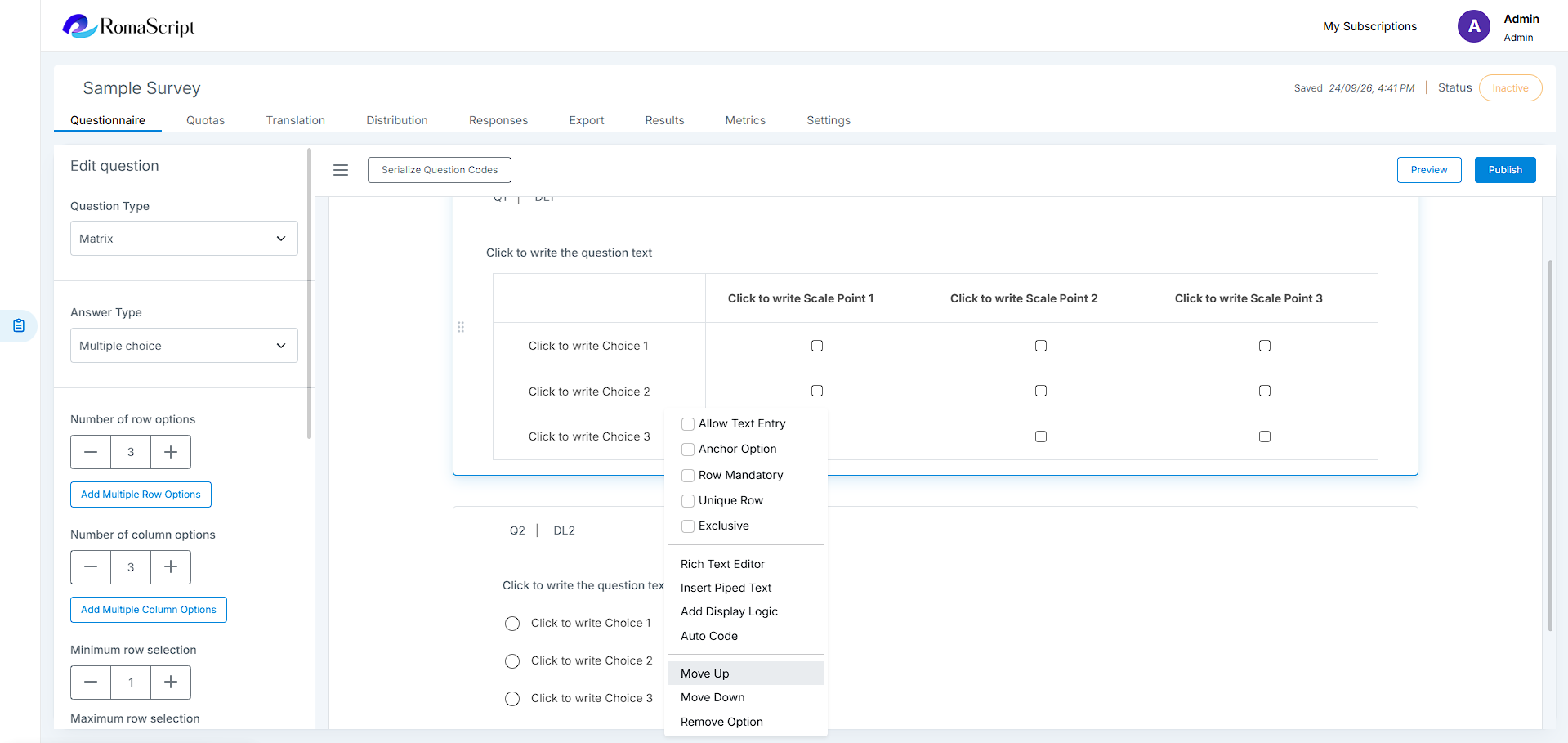
Task: Edit matrix row text Choice 3
Action: (589, 436)
